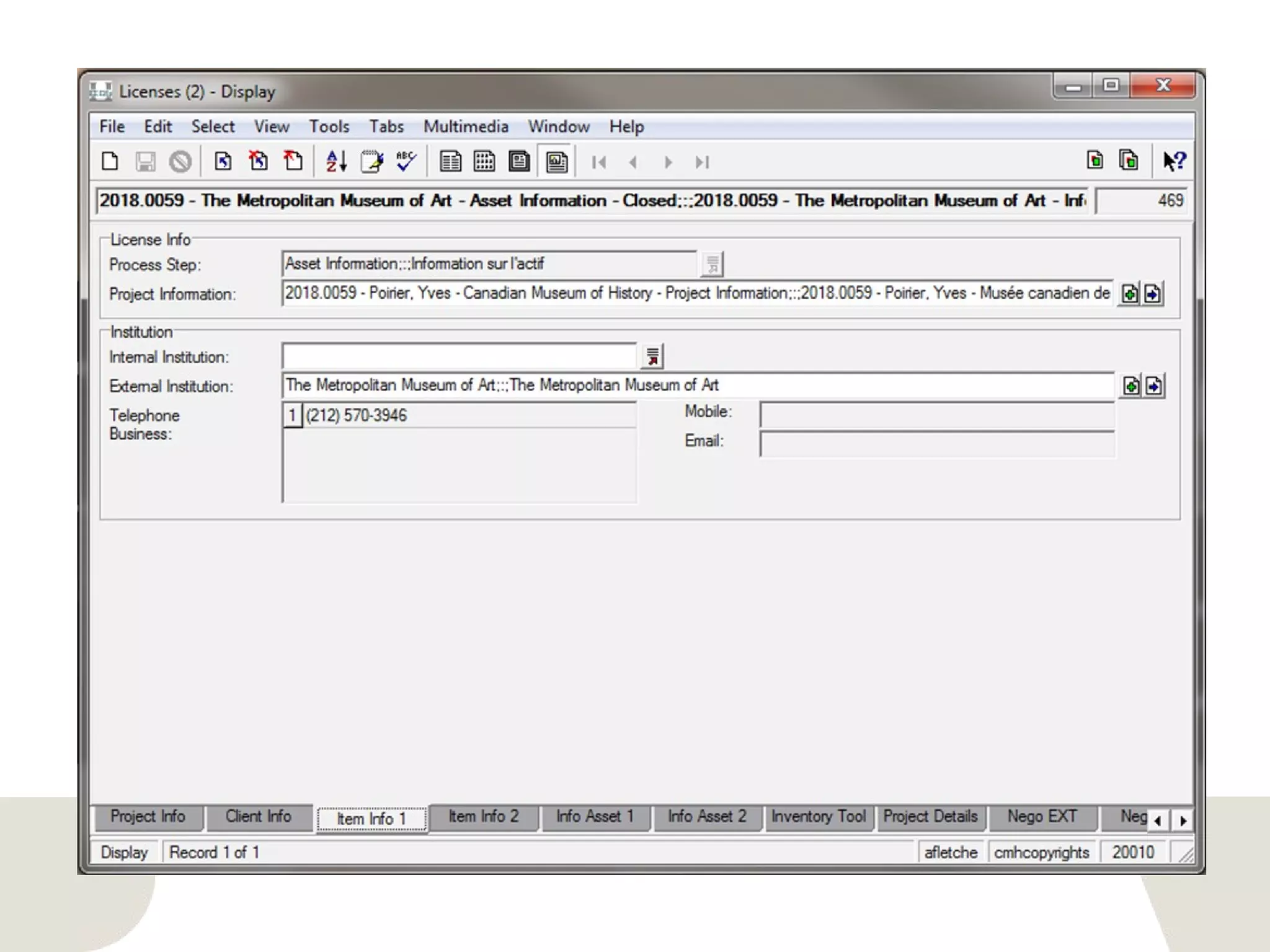Select the Client Info tab
This screenshot has height=952, width=1270.
point(258,817)
